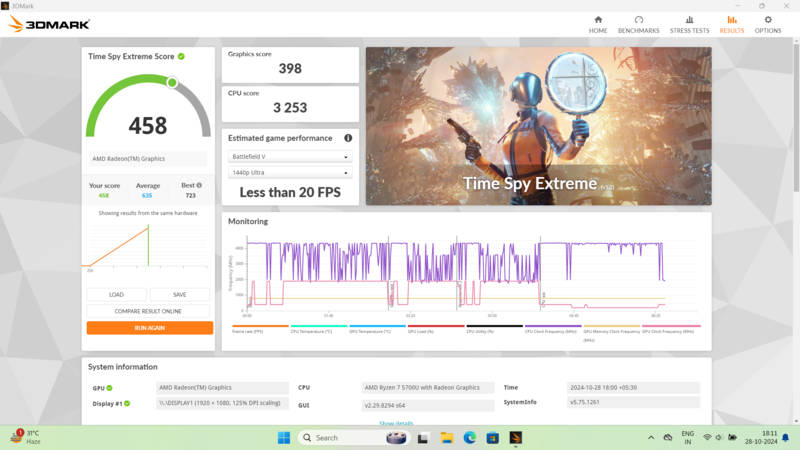Click the average score value 635
The height and width of the screenshot is (450, 800).
(x=147, y=195)
